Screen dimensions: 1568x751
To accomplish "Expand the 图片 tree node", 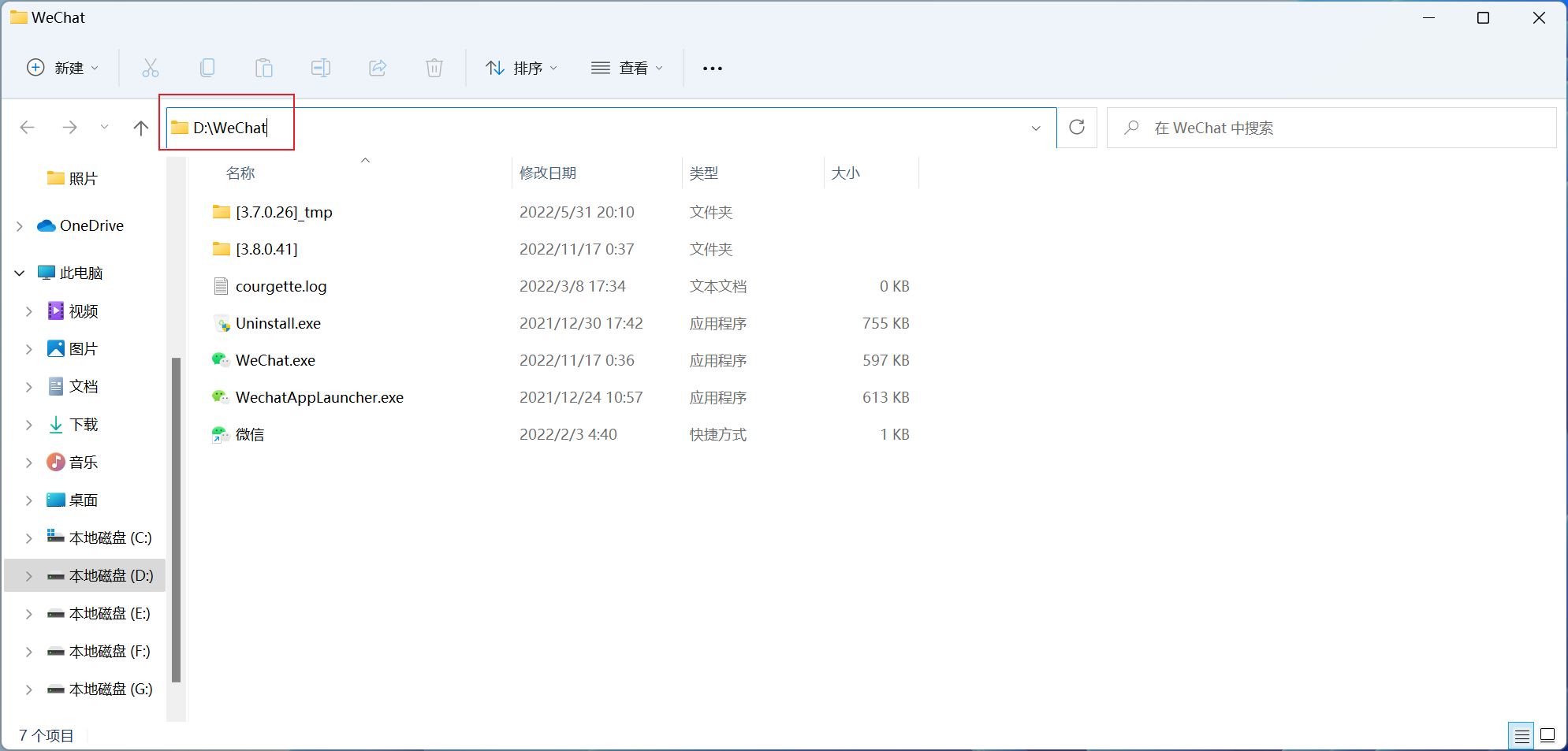I will pyautogui.click(x=29, y=349).
